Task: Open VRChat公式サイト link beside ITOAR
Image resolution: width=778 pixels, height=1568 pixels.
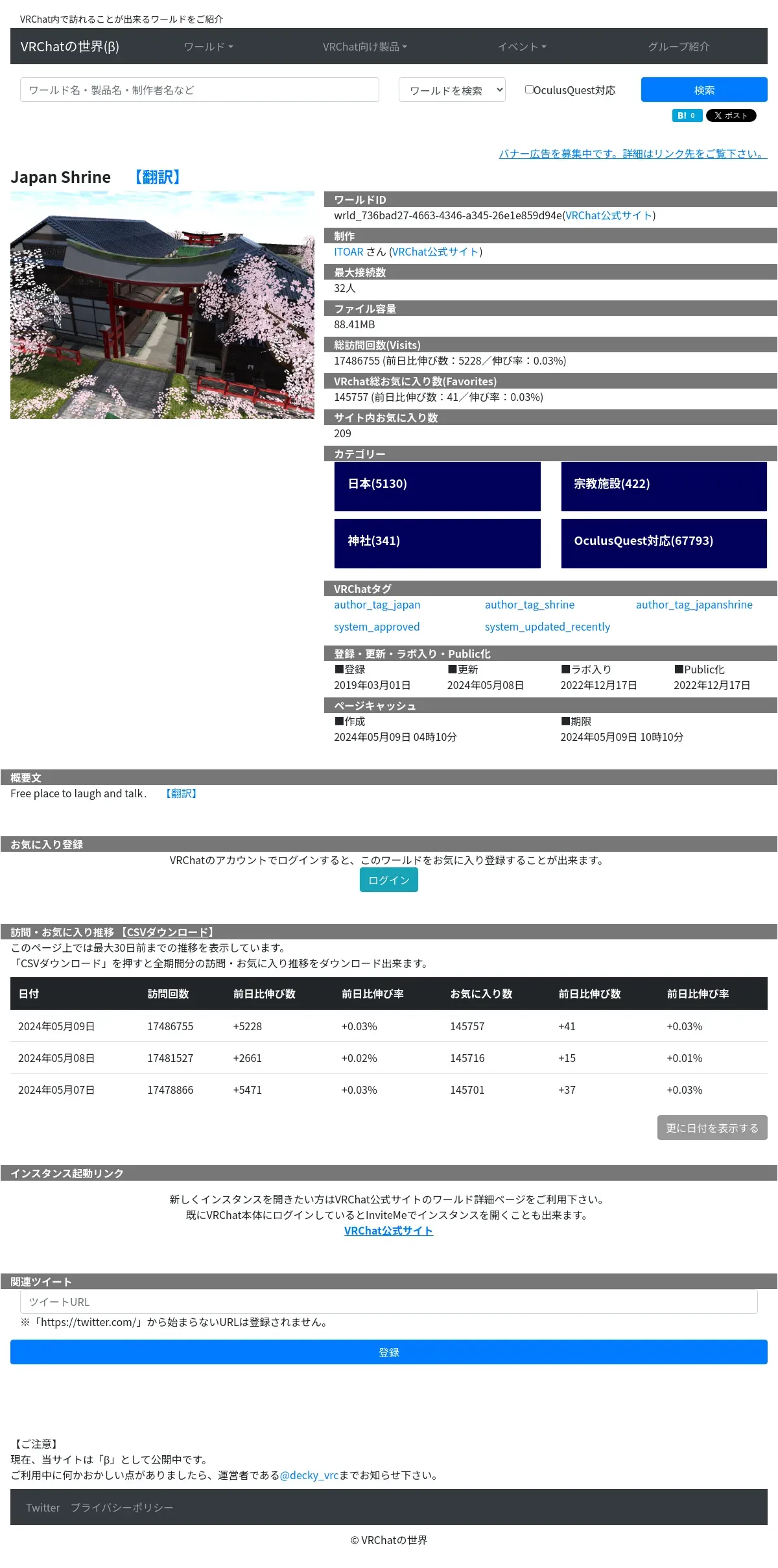Action: point(436,252)
